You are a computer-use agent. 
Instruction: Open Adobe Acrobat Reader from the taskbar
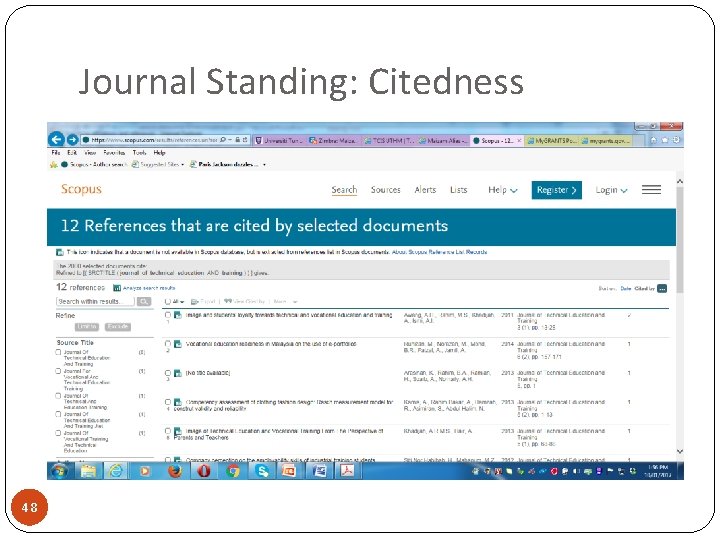347,471
